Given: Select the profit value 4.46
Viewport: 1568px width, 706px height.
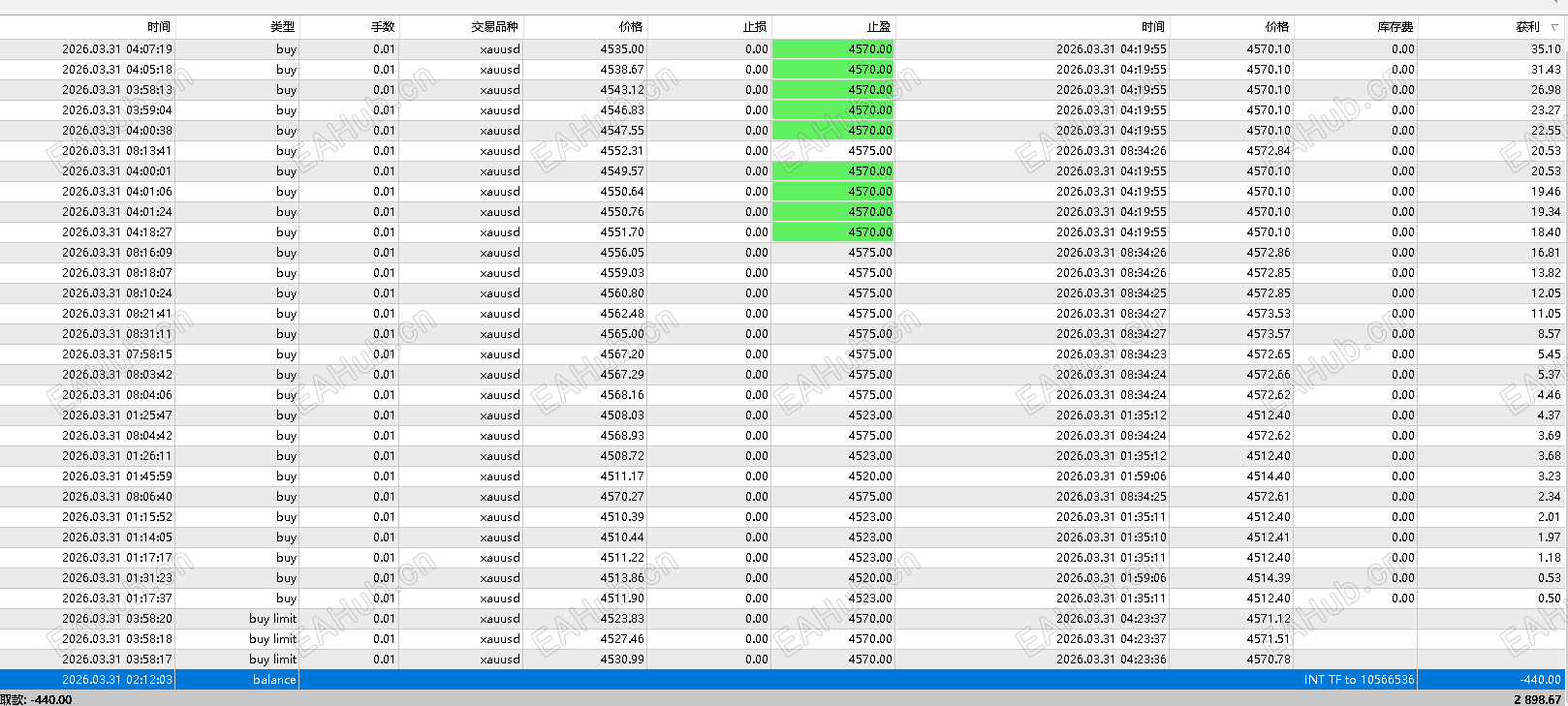Looking at the screenshot, I should tap(1549, 395).
